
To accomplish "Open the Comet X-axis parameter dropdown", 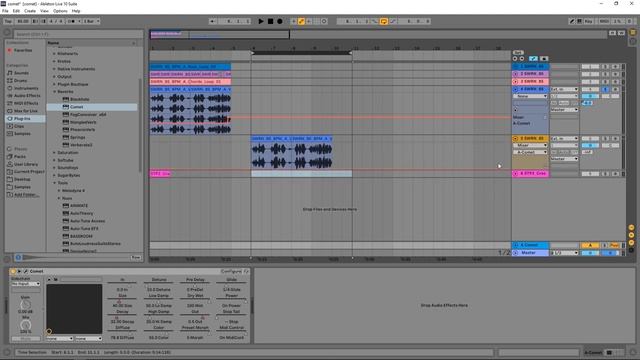I will [60, 338].
